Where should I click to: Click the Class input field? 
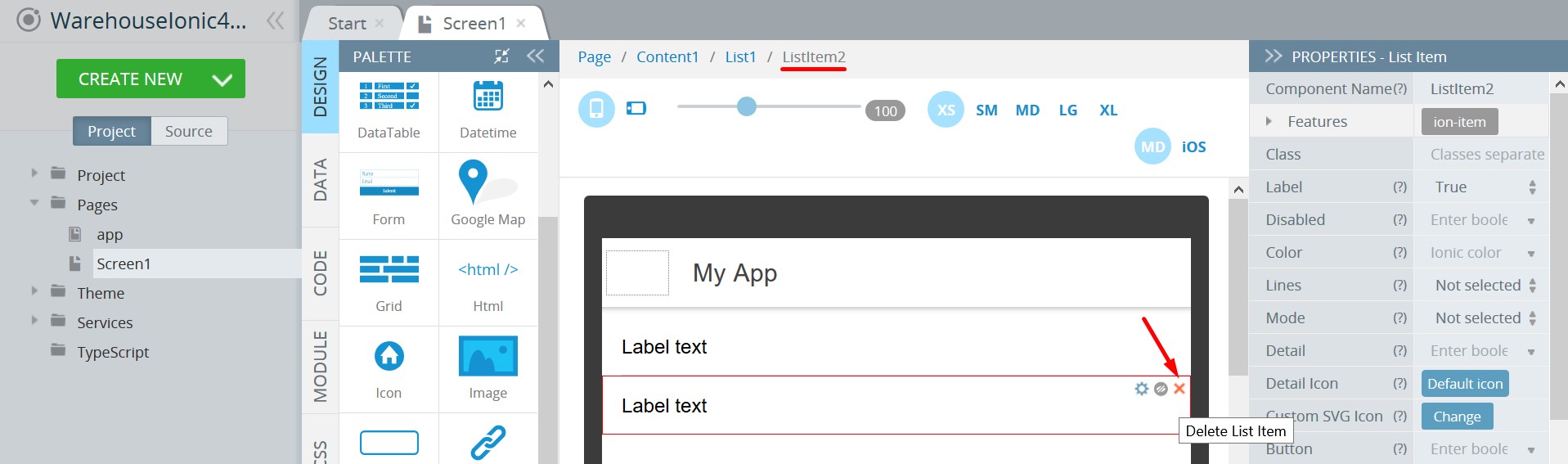(1481, 154)
